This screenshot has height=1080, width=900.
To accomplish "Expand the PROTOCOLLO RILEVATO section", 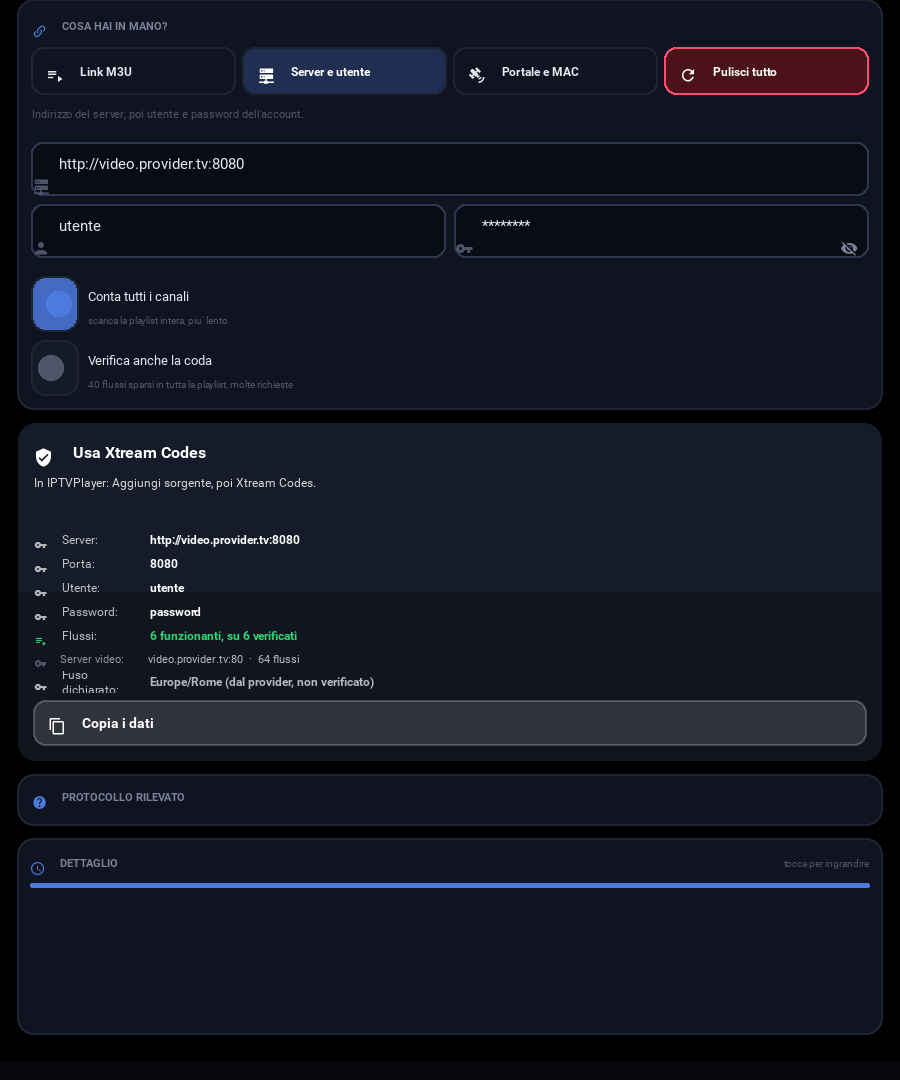I will (x=450, y=800).
